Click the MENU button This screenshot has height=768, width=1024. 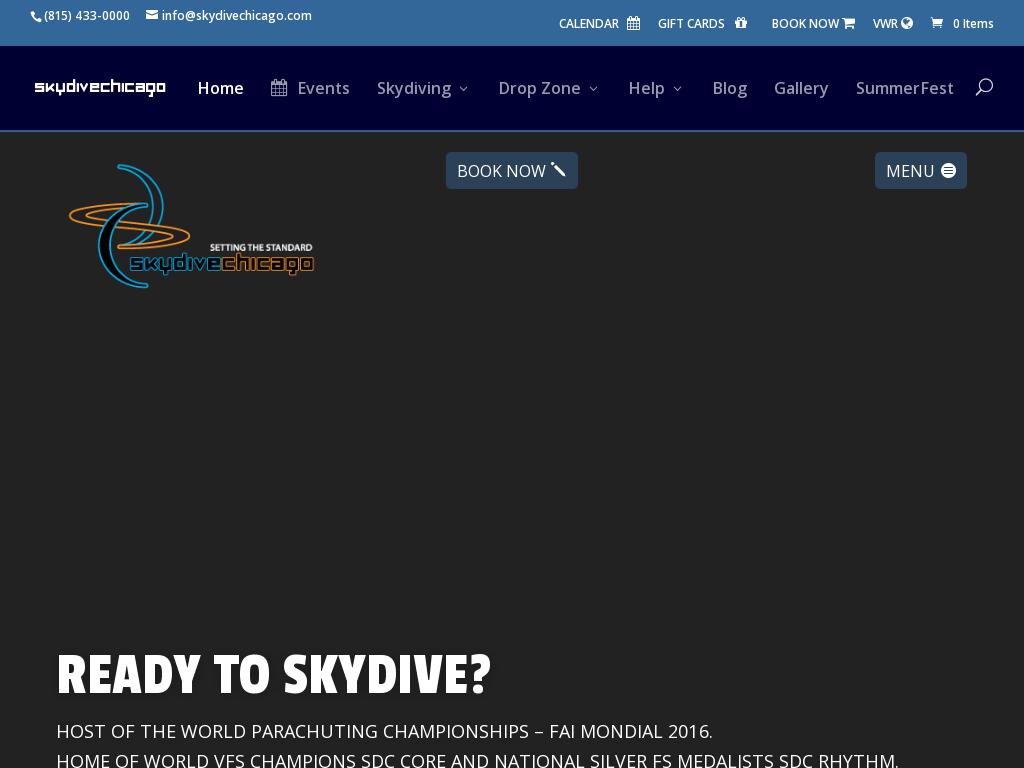[921, 170]
